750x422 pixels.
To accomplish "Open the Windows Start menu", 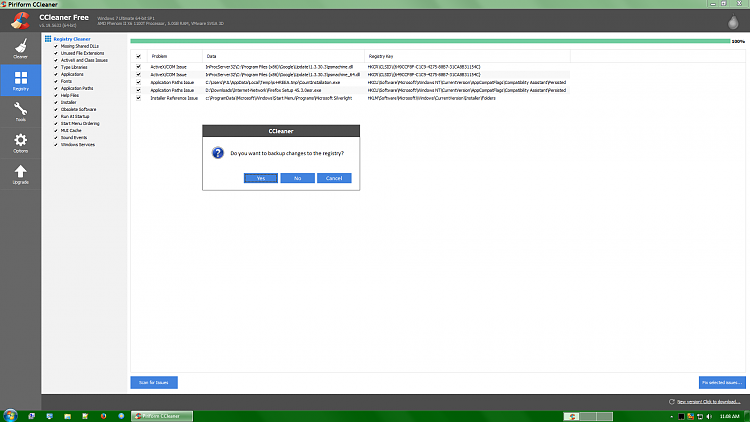I will tap(10, 416).
